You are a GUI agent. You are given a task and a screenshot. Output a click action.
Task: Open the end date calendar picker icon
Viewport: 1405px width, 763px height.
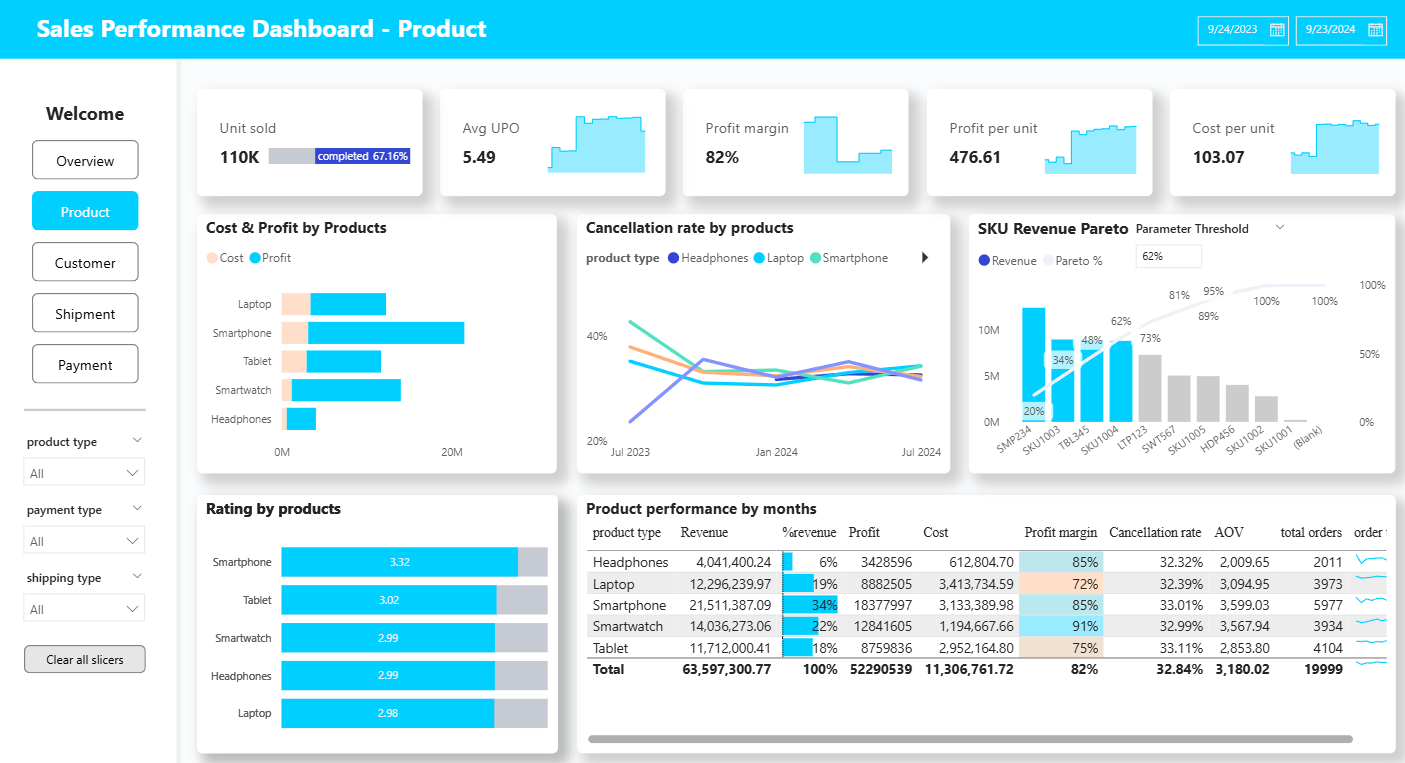coord(1375,30)
